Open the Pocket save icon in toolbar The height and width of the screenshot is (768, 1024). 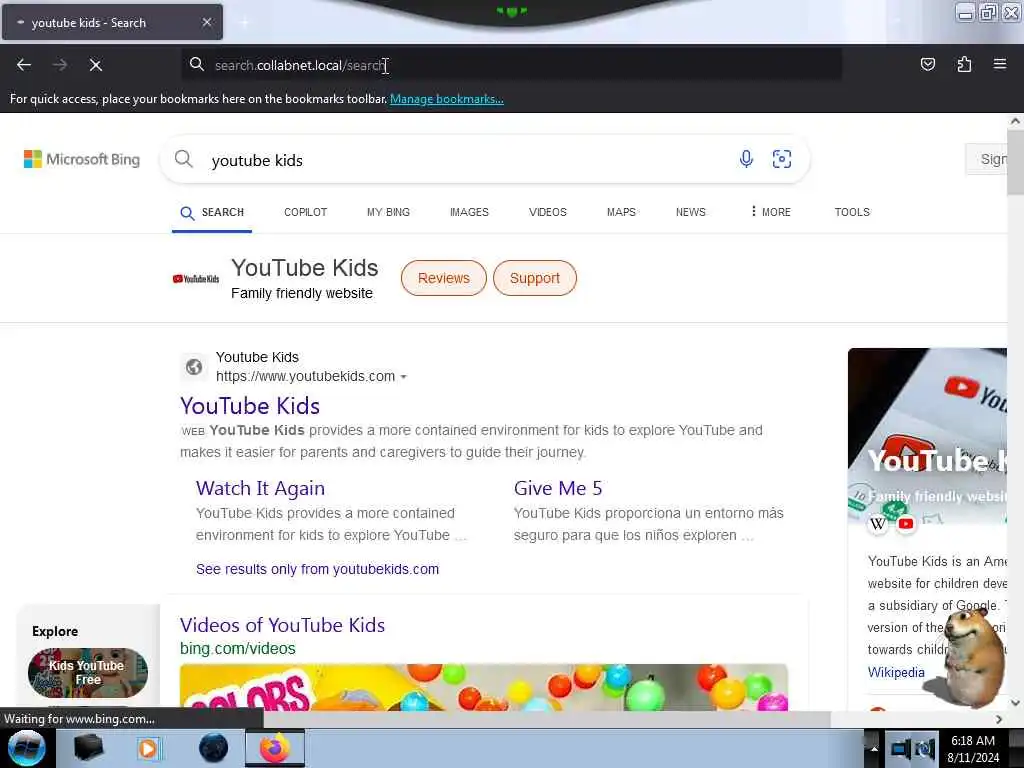tap(927, 64)
